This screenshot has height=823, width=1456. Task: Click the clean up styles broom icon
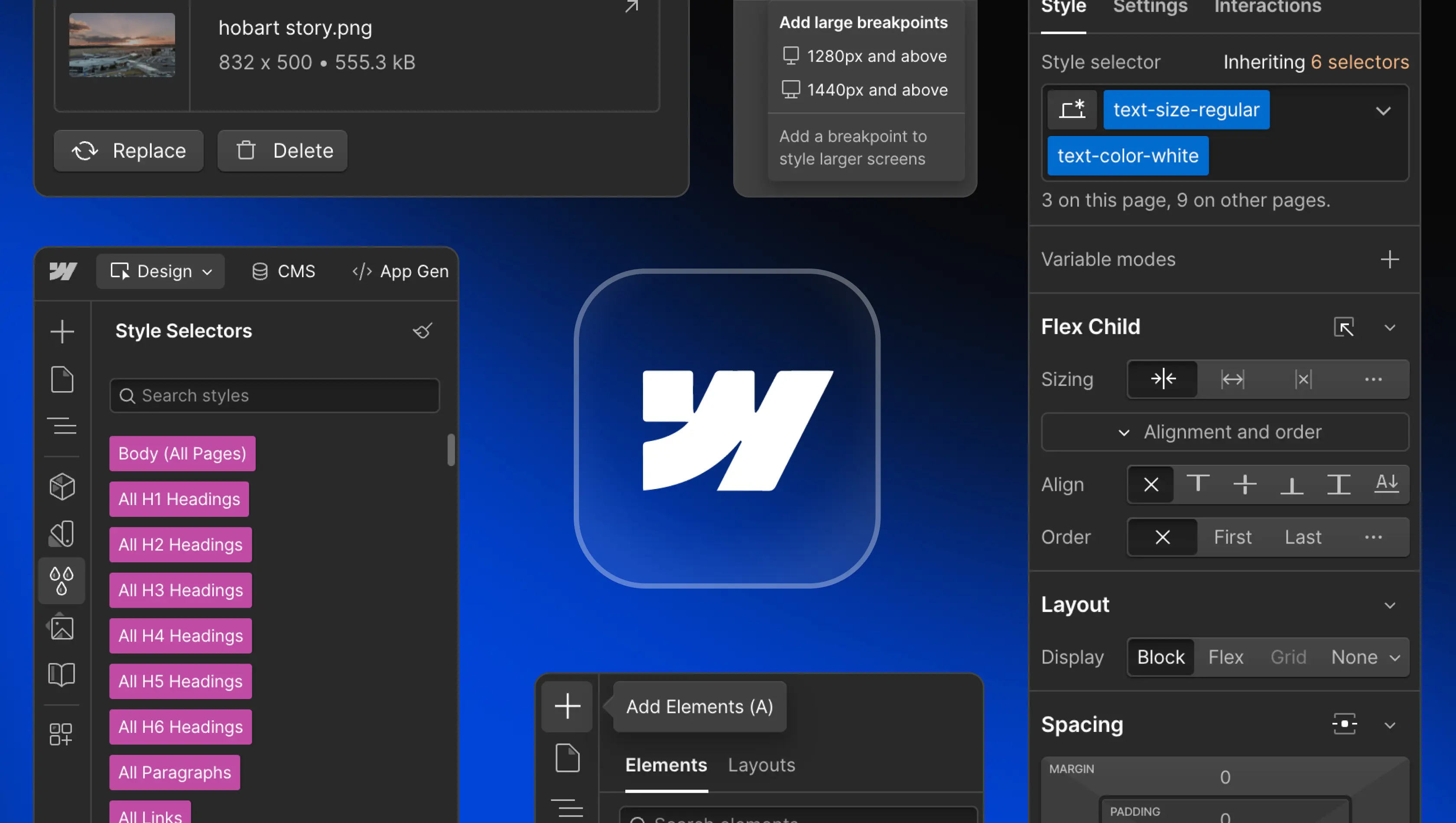click(422, 330)
